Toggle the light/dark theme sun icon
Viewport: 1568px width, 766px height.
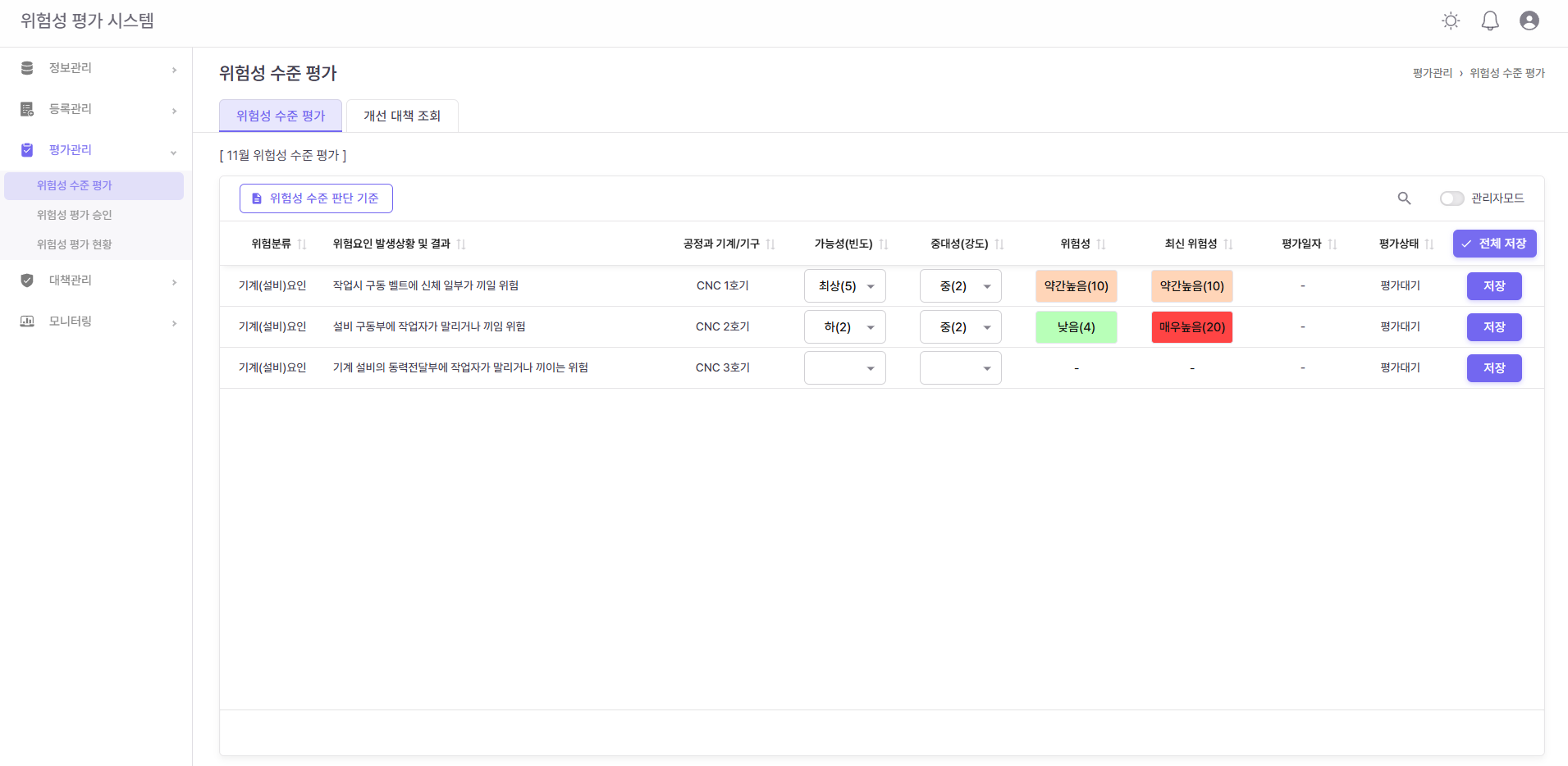pos(1451,21)
